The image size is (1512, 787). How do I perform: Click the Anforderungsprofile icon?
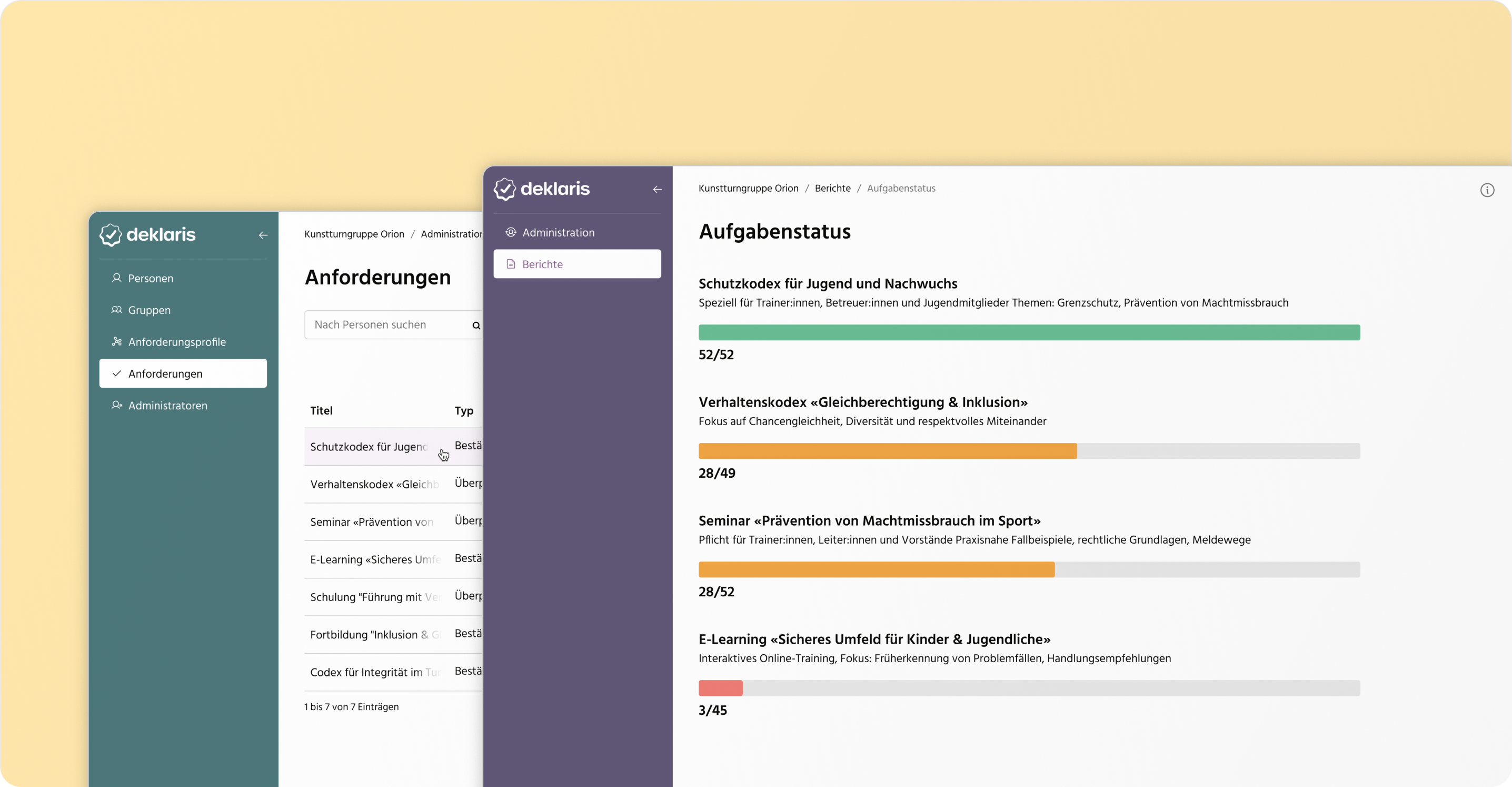point(117,341)
